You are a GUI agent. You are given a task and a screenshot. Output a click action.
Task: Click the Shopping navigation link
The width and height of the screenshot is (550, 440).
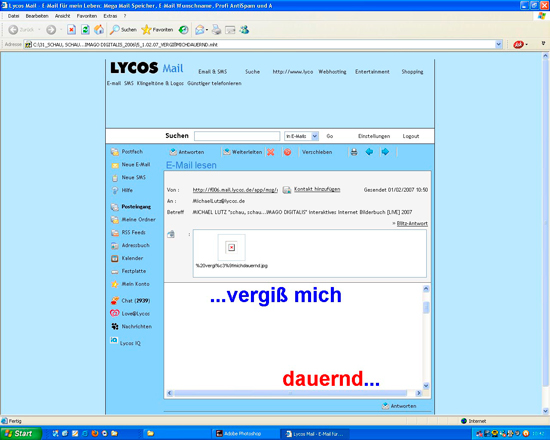point(412,72)
